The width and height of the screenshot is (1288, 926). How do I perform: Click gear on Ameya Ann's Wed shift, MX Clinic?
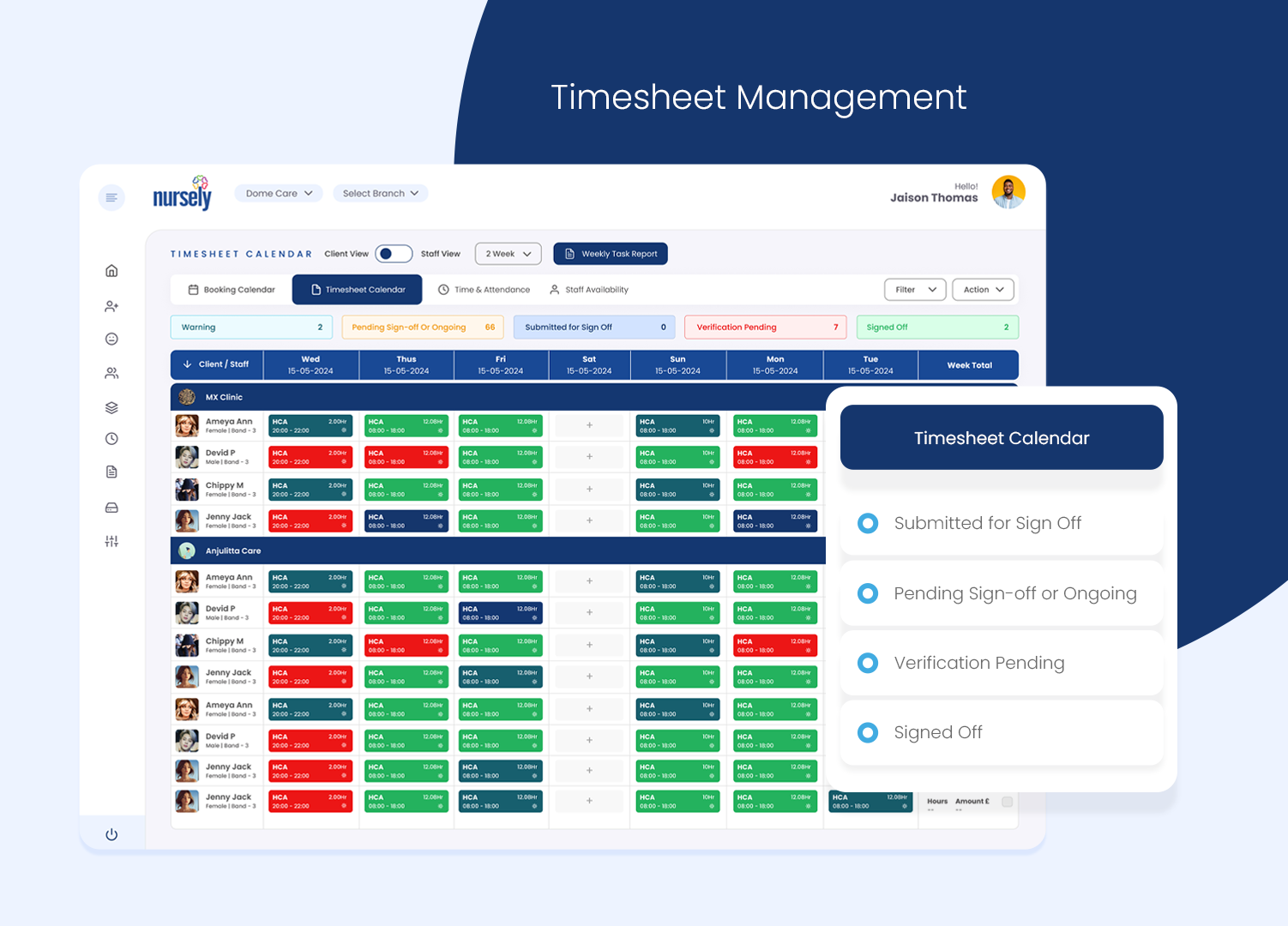[x=344, y=430]
